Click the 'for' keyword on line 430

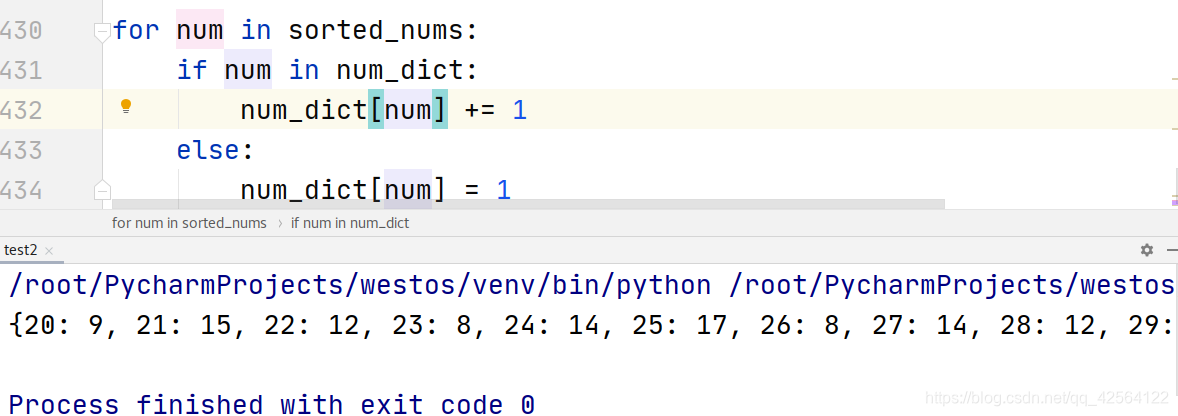pyautogui.click(x=136, y=32)
